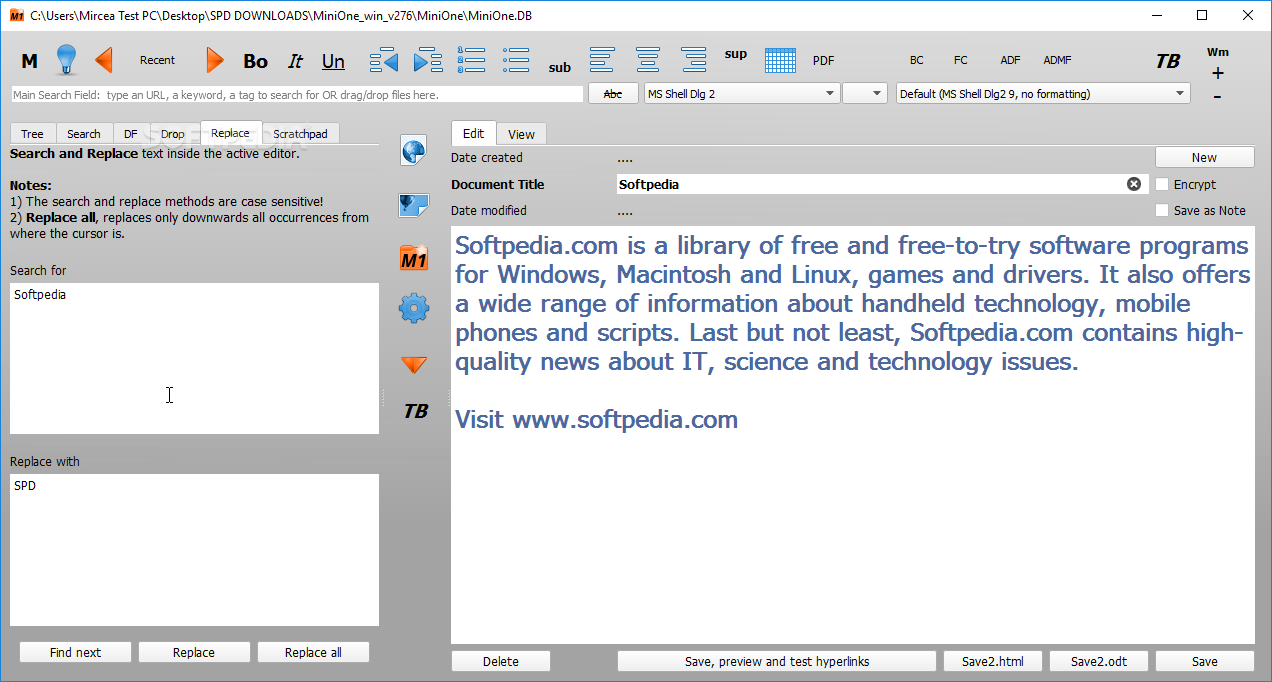The image size is (1272, 682).
Task: Toggle strikethrough with the Abc button
Action: point(613,93)
